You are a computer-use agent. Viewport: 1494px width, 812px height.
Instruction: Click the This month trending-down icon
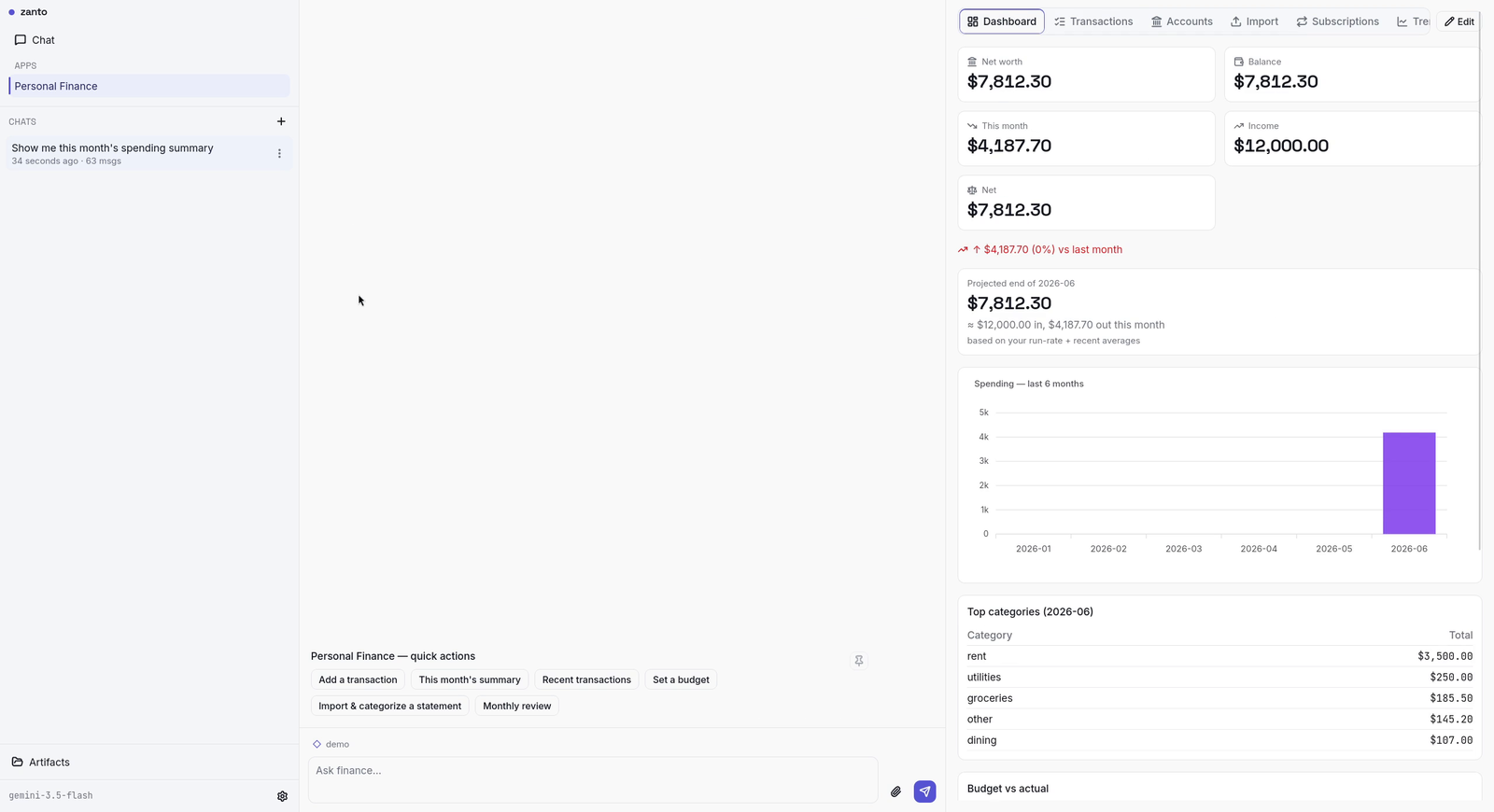(972, 126)
